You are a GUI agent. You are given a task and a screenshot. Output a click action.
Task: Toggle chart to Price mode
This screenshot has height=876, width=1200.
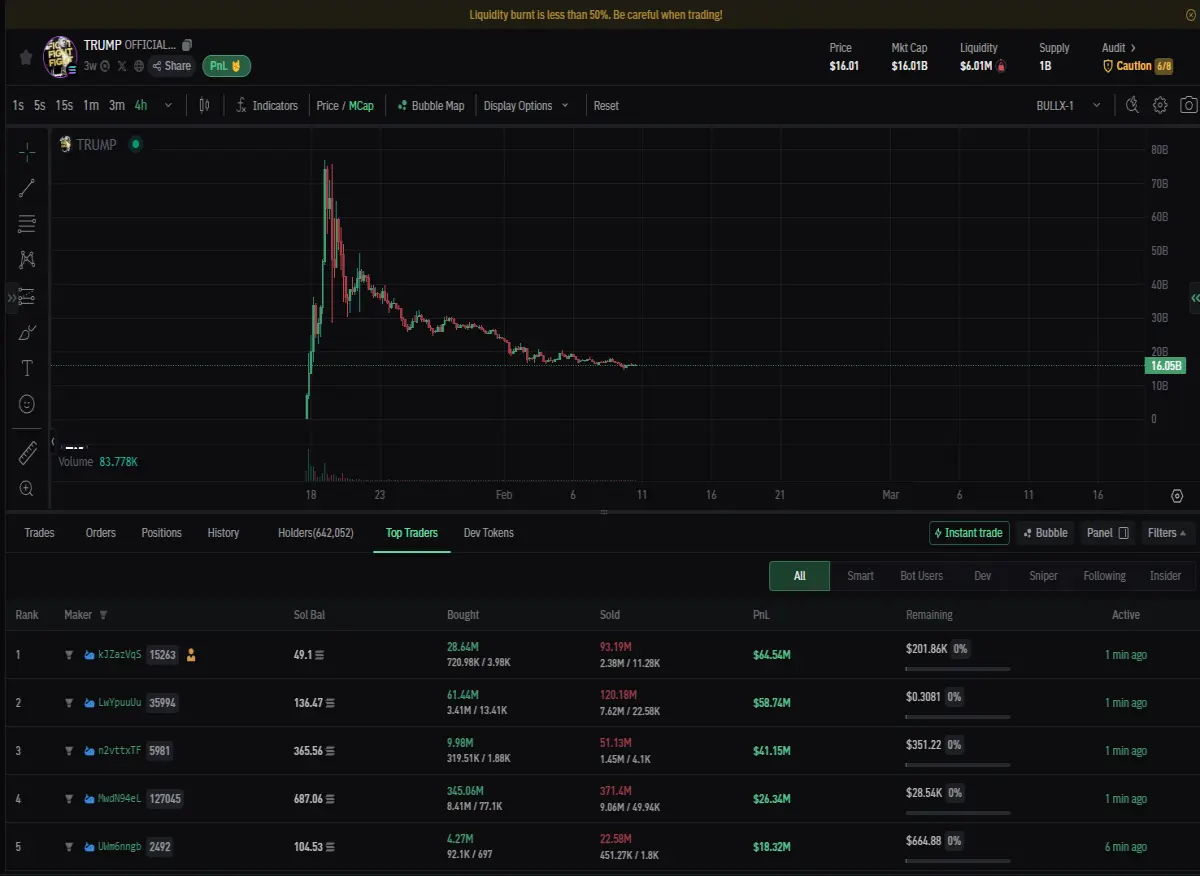click(x=328, y=105)
